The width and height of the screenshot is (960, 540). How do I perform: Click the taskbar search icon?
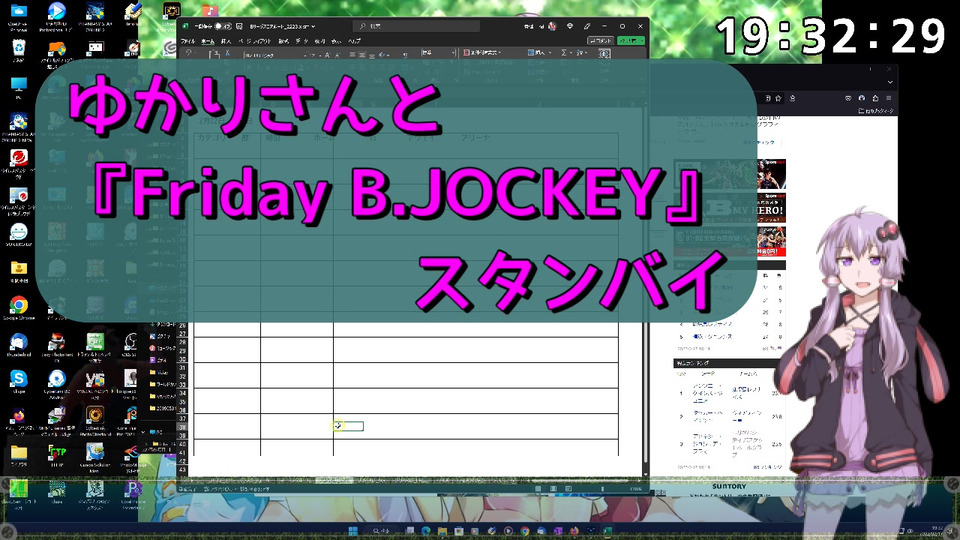pyautogui.click(x=377, y=530)
